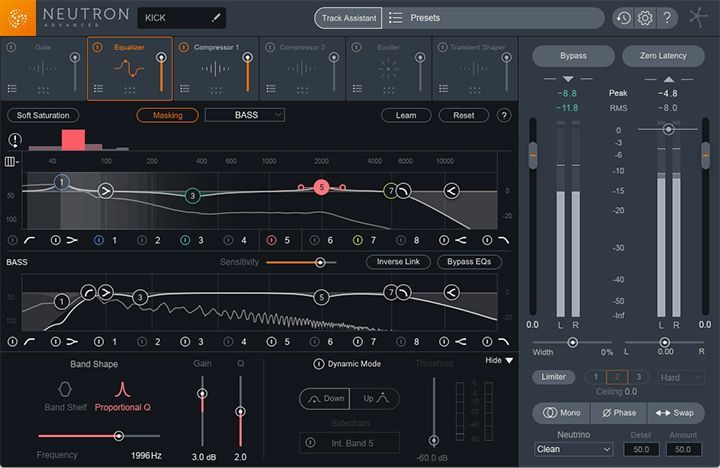Click the Width slider handle
720x468 pixels.
(572, 342)
